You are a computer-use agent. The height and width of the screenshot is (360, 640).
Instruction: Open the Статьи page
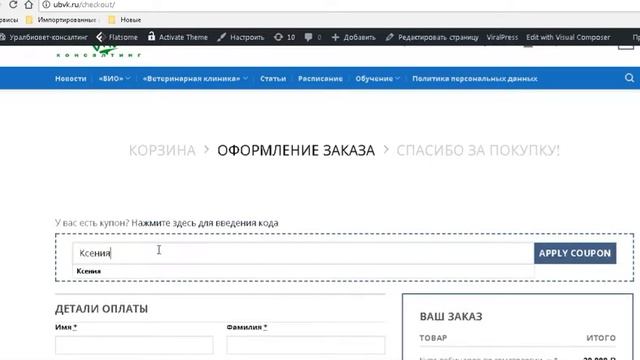pos(273,78)
